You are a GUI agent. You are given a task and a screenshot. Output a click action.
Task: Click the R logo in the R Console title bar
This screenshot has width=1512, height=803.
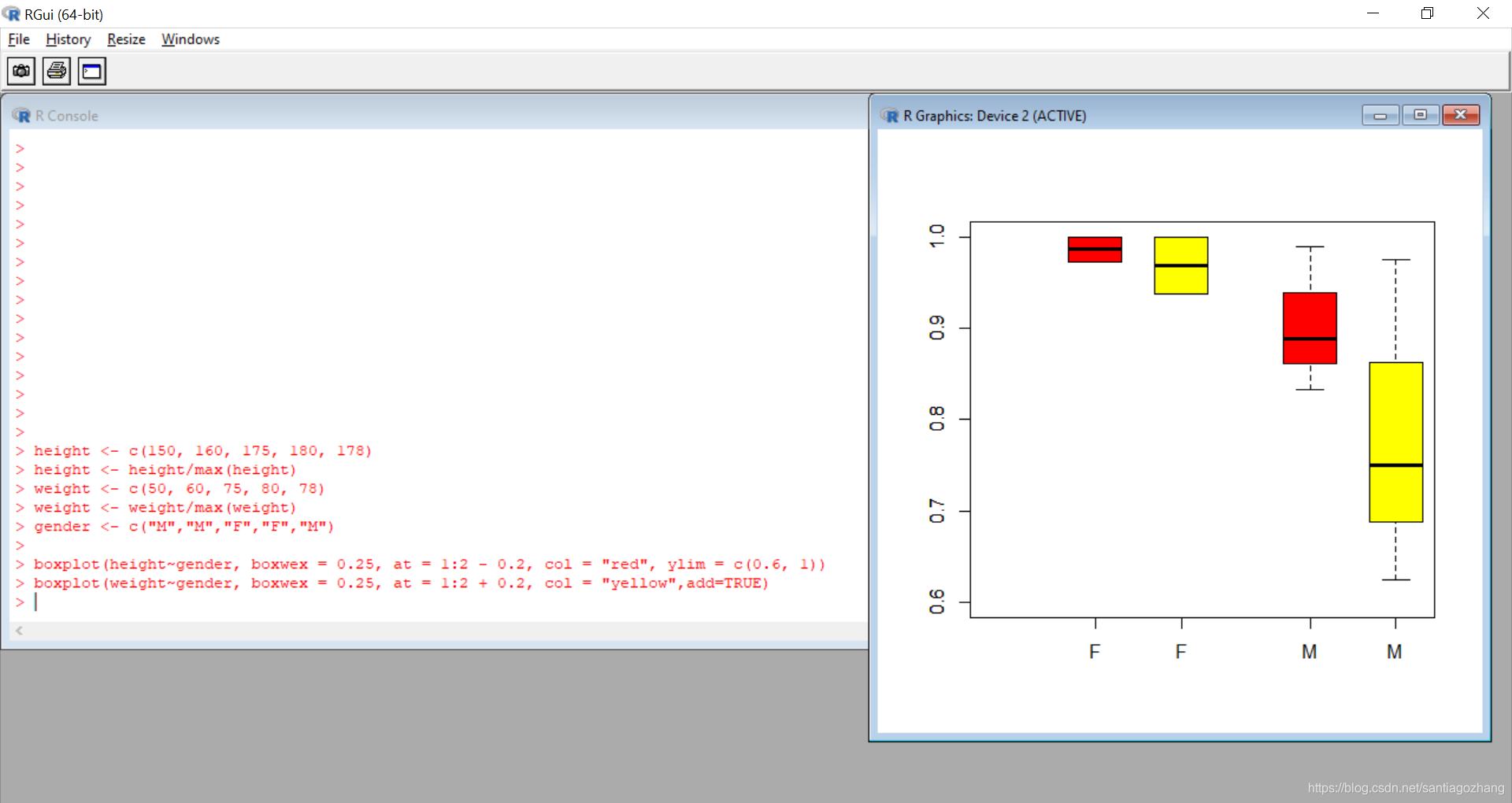coord(21,116)
